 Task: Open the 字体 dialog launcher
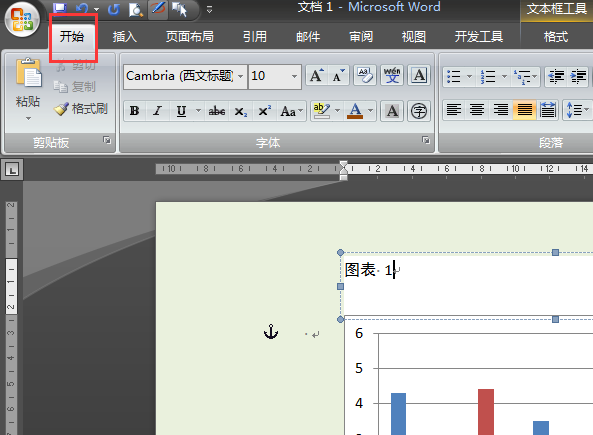426,140
